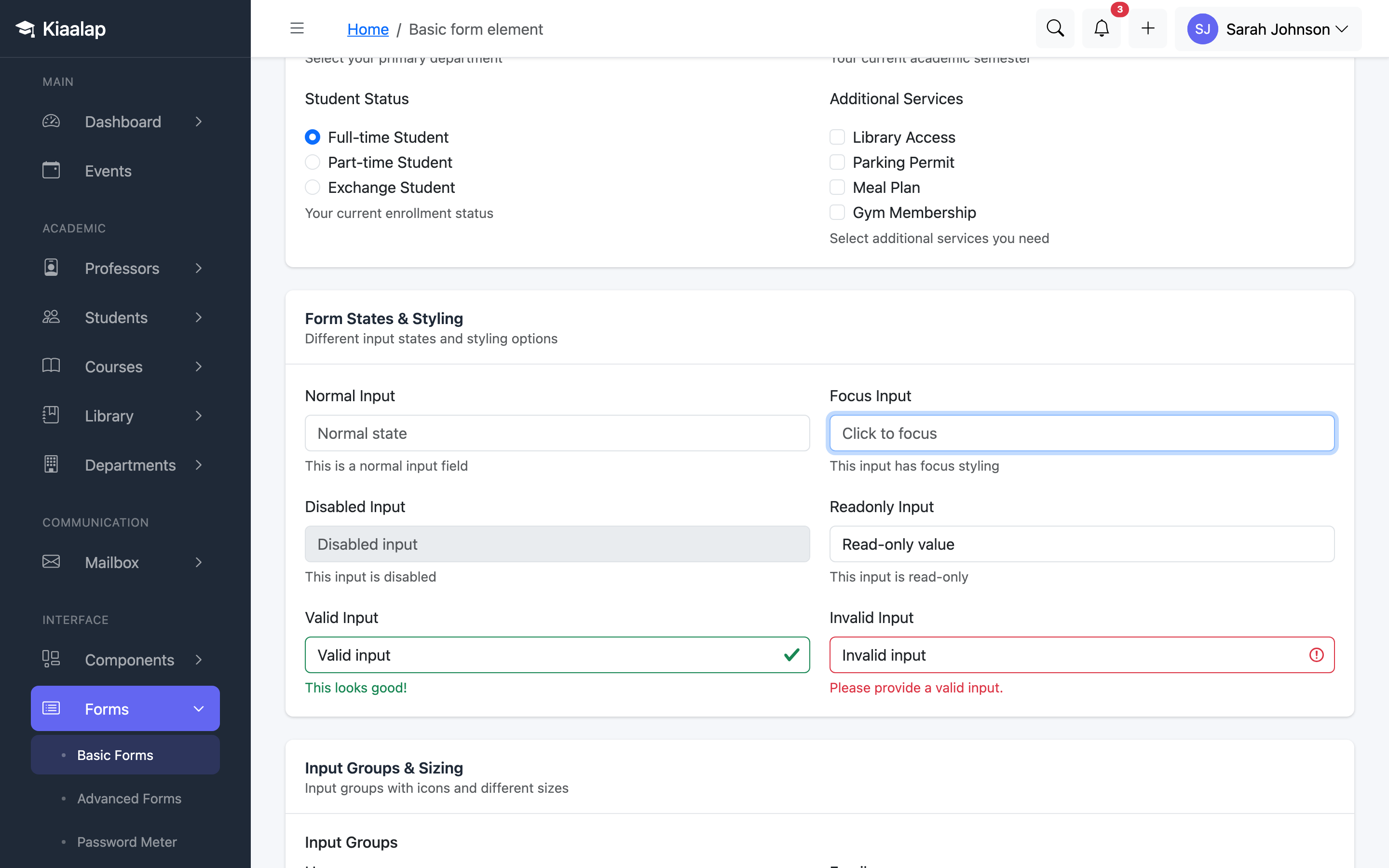Click 'Please provide a valid input.' message
1389x868 pixels.
(916, 688)
